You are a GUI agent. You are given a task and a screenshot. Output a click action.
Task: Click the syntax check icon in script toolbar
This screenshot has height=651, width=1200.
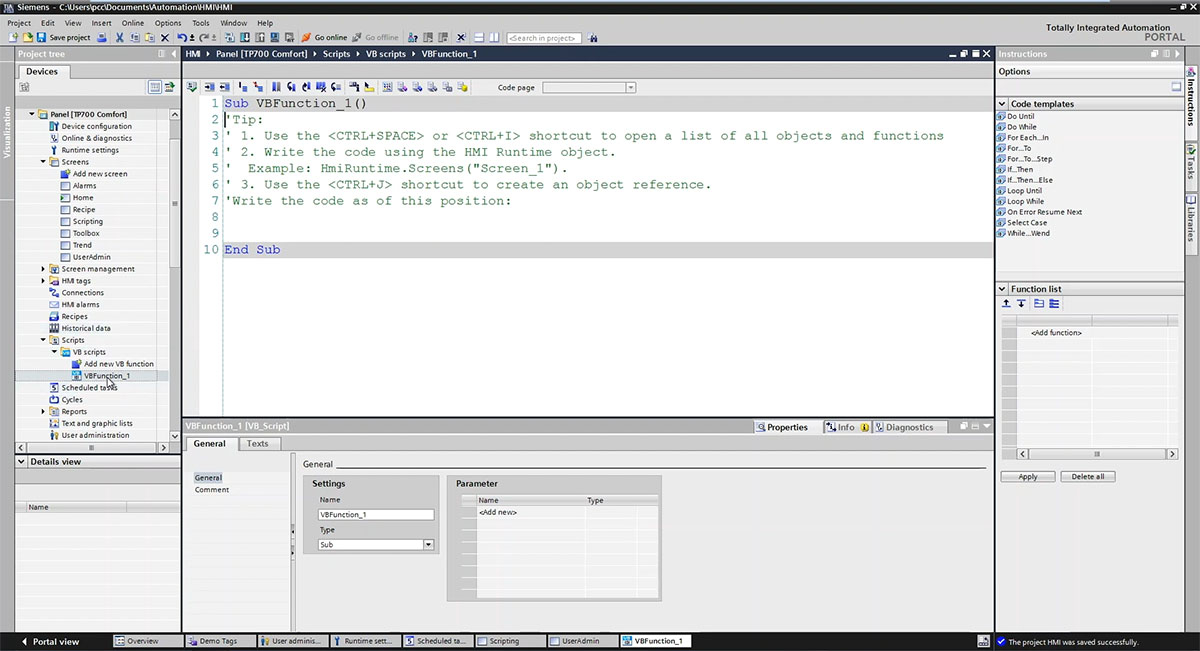coord(192,87)
